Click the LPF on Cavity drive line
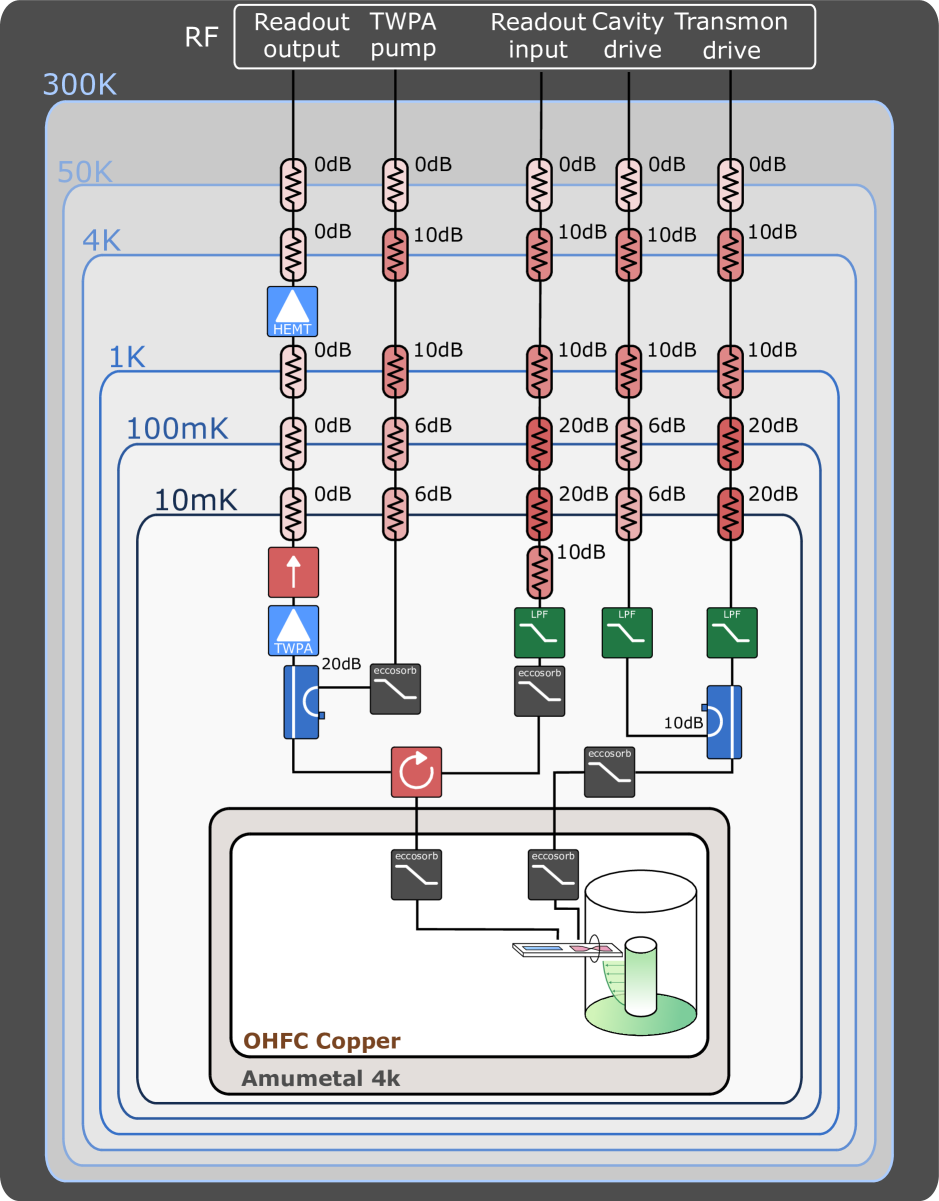Screen dimensions: 939x1201 627,632
